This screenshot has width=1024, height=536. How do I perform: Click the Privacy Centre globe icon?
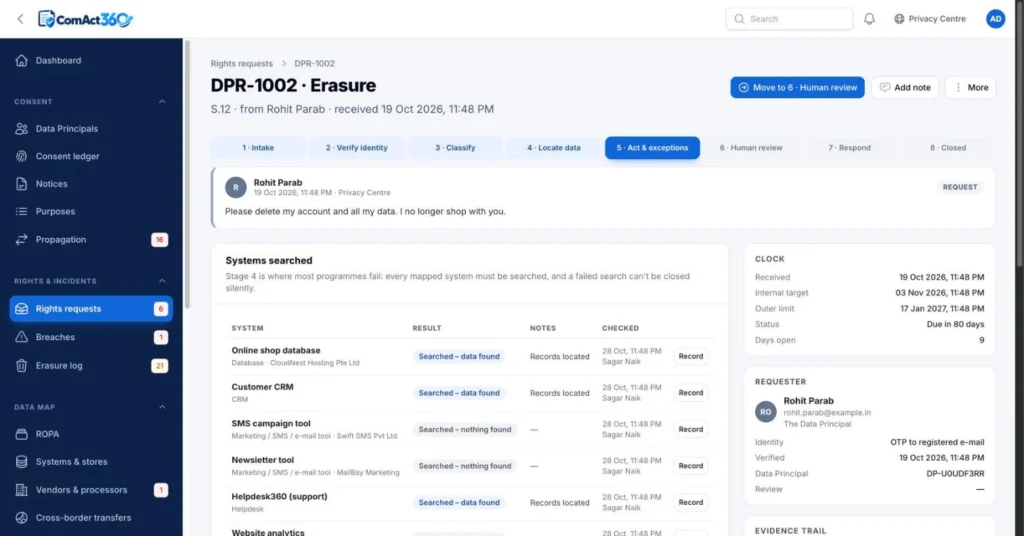pyautogui.click(x=899, y=19)
